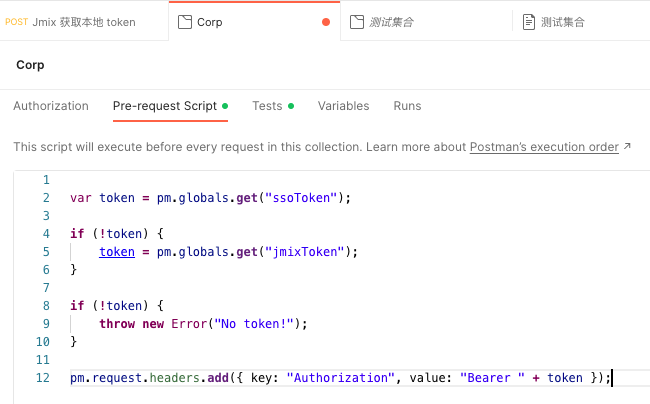Screen dimensions: 650x404
Task: Click the "jmixToken" string on line 5
Action: pyautogui.click(x=305, y=252)
